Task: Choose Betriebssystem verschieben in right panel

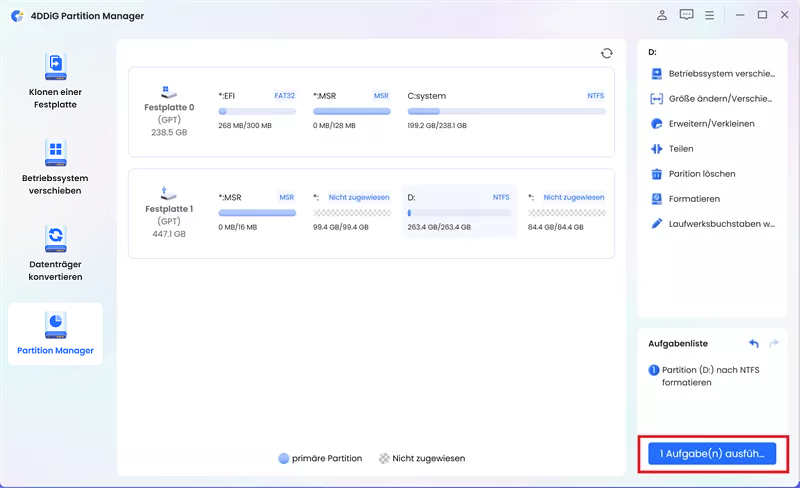Action: (713, 74)
